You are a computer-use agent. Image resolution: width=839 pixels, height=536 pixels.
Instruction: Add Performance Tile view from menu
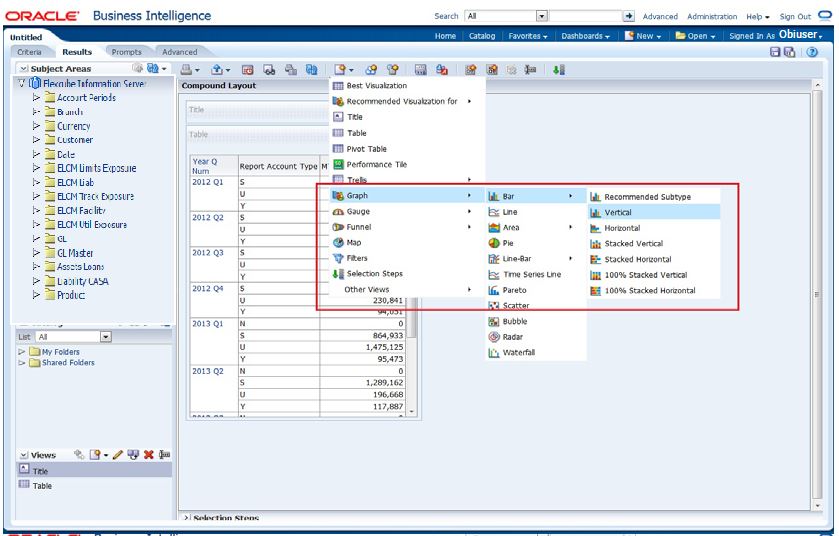pos(407,164)
